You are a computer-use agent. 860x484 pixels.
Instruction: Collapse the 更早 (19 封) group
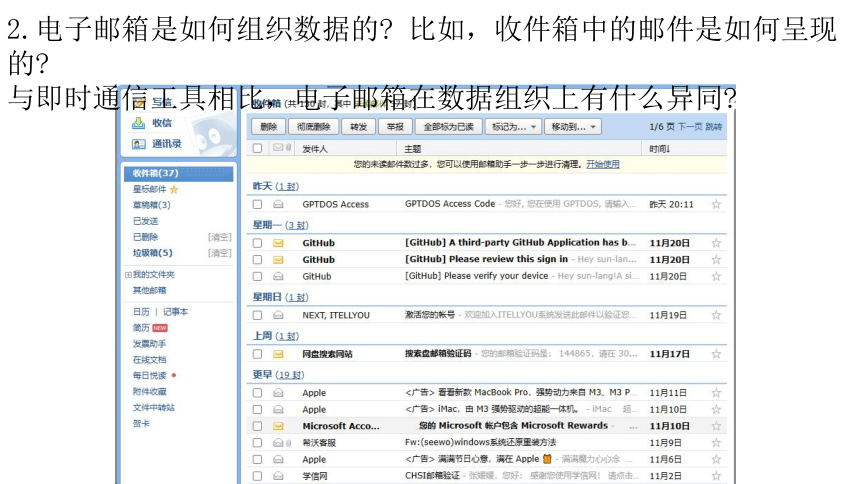click(278, 375)
